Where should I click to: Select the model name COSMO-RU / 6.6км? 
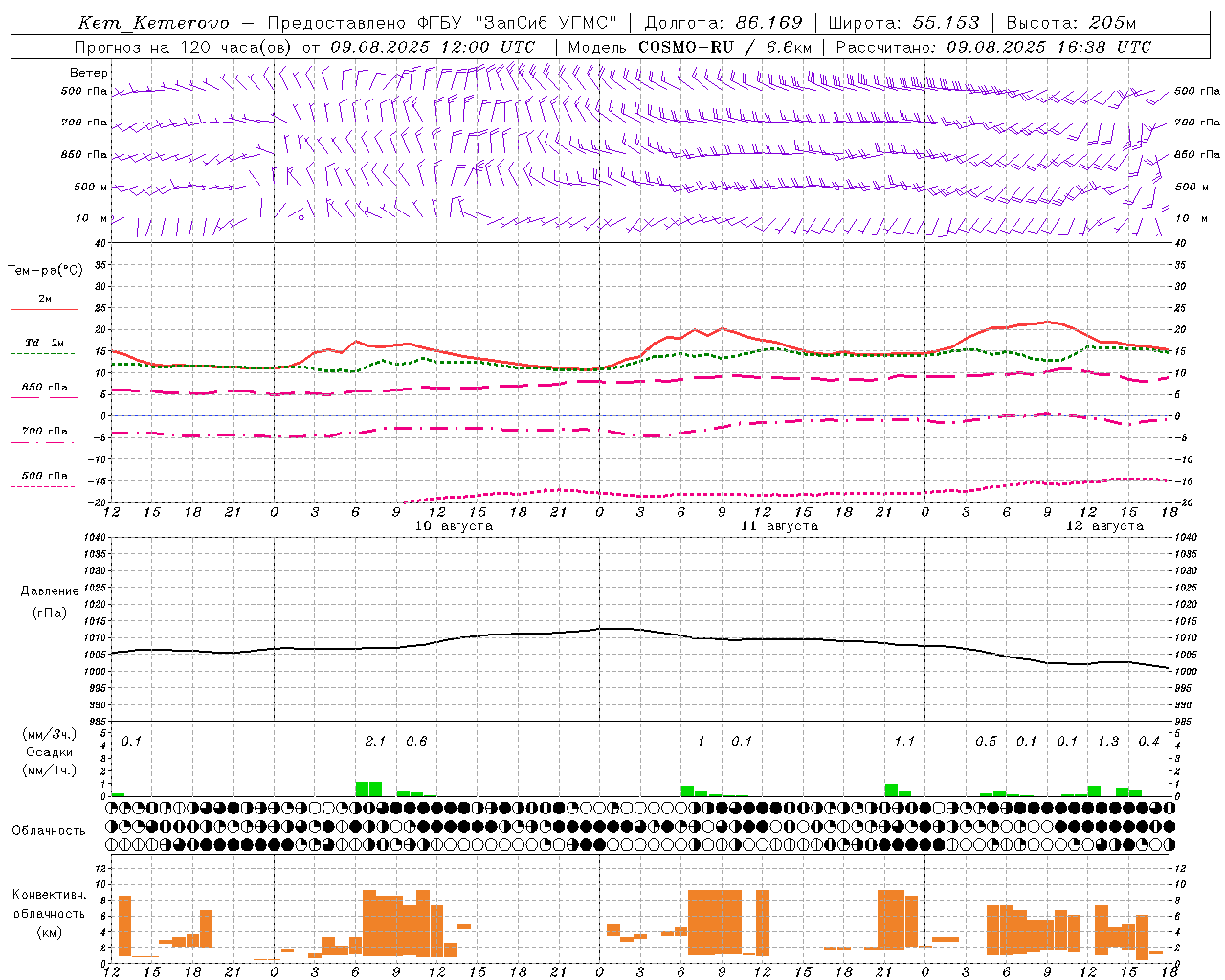(x=724, y=47)
